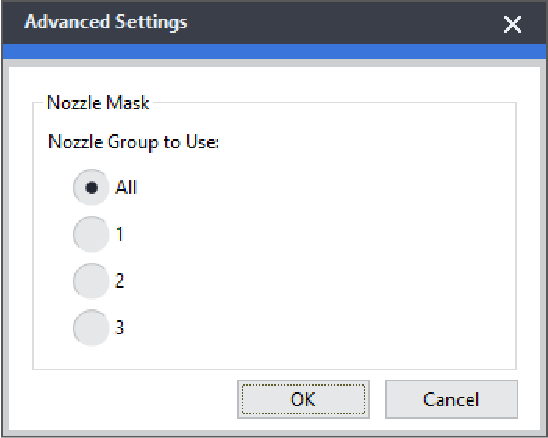
Task: Click blank space inside Nozzle Mask box
Action: [315, 245]
